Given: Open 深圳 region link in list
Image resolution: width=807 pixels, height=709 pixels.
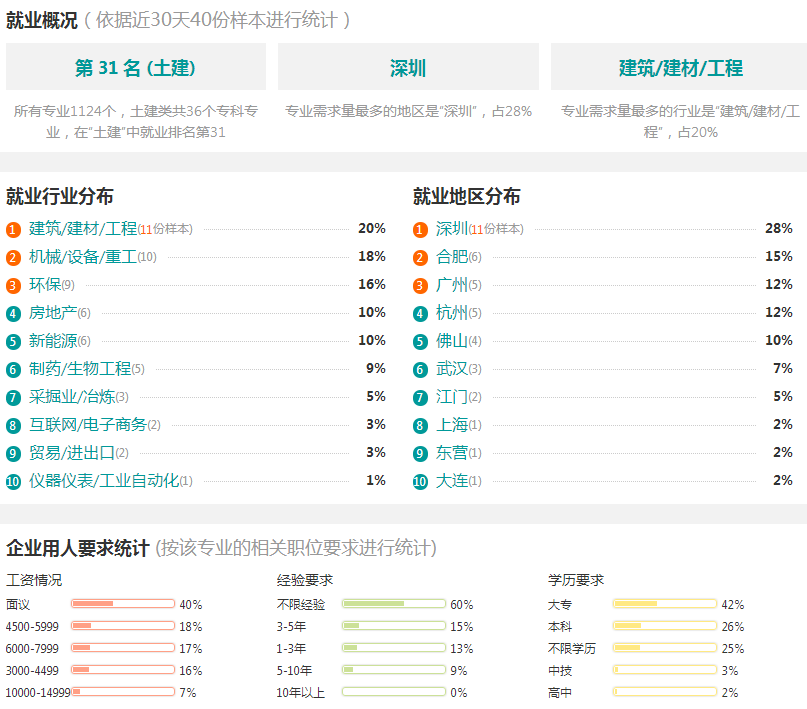Looking at the screenshot, I should point(452,228).
